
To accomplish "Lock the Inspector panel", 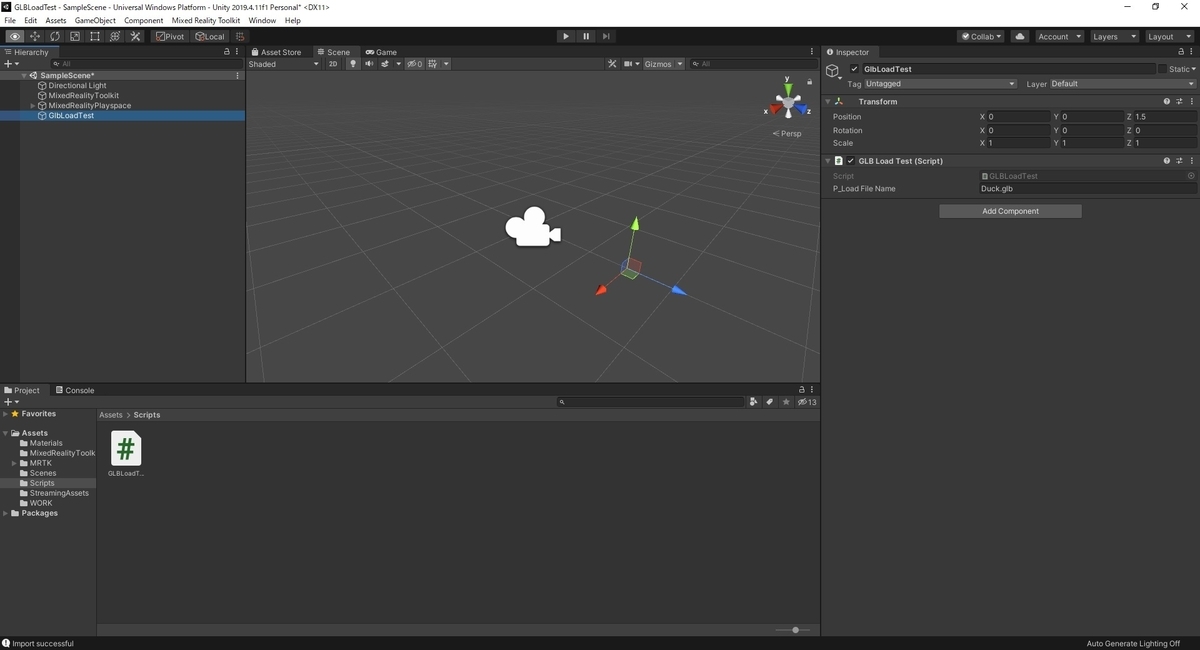I will pos(1181,52).
